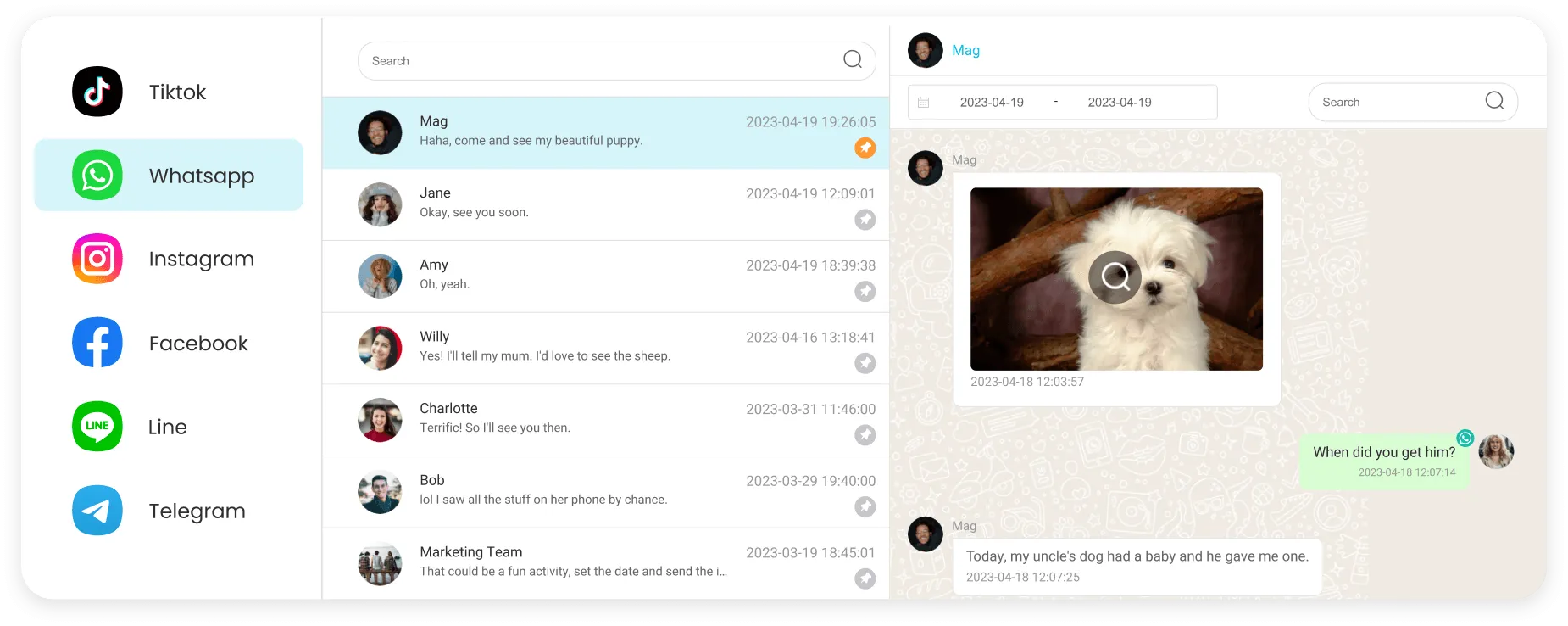Image resolution: width=1568 pixels, height=626 pixels.
Task: Focus the conversation list Search field
Action: pos(616,61)
